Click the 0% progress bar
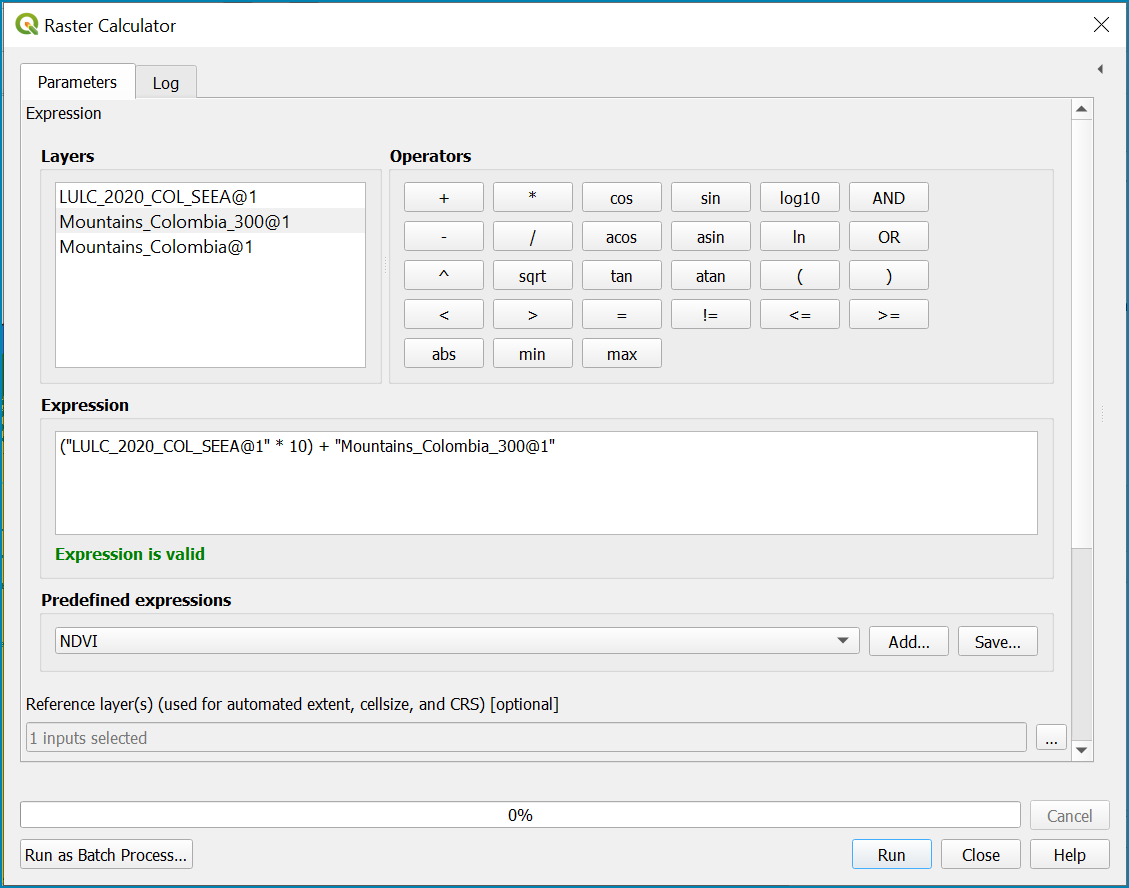The height and width of the screenshot is (888, 1129). point(520,815)
